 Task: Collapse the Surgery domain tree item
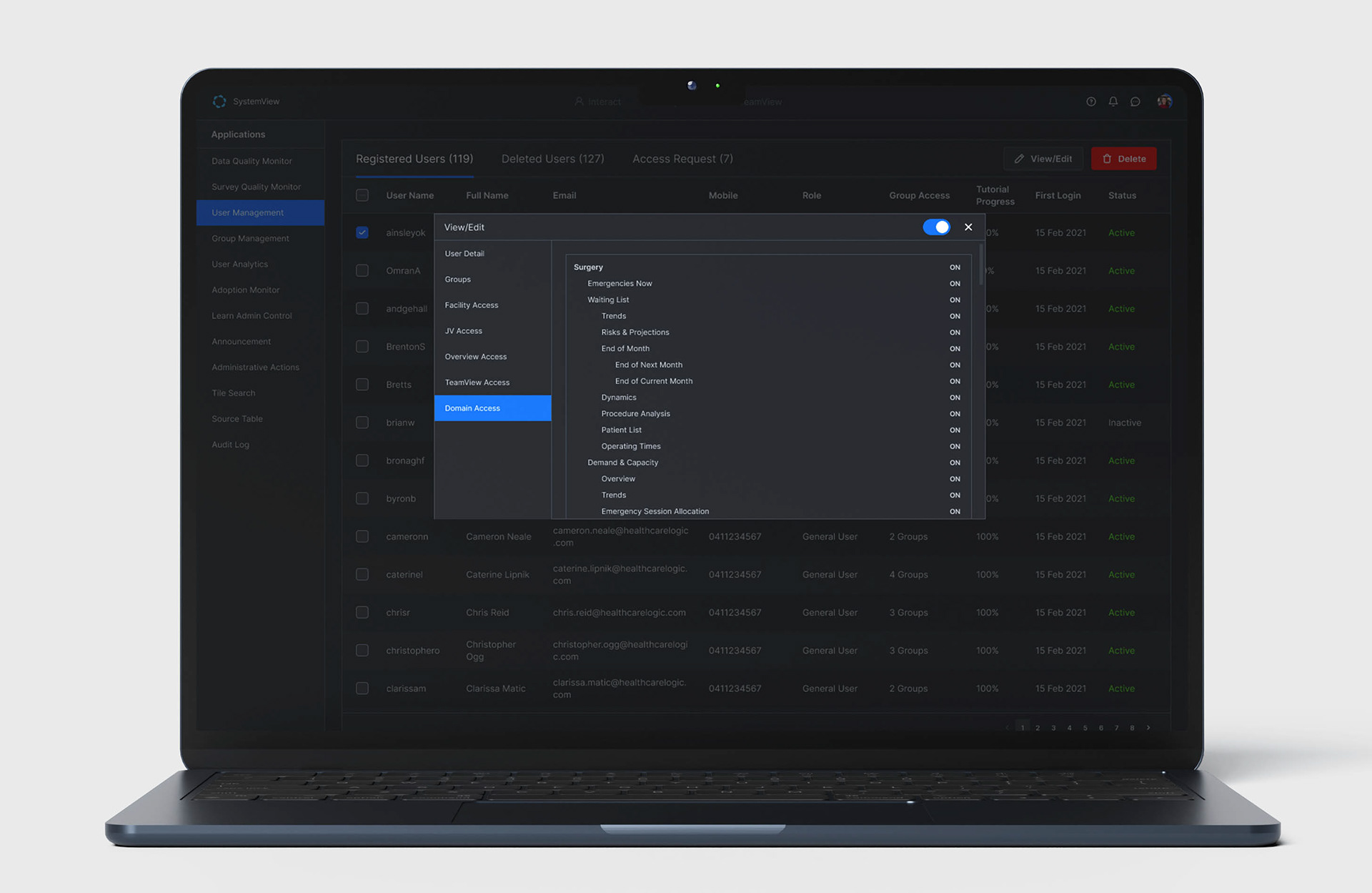[x=588, y=267]
